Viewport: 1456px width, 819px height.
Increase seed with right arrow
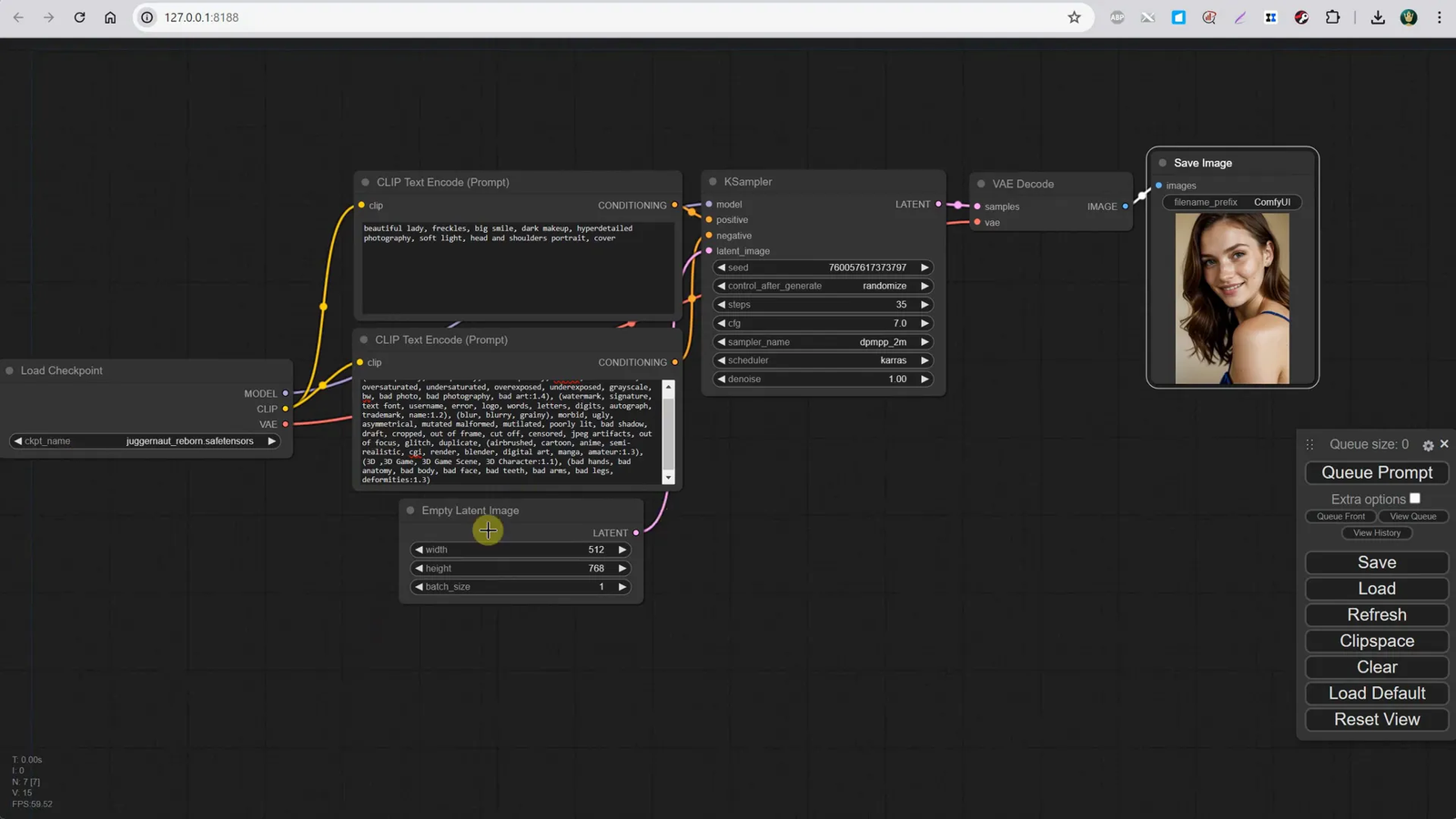[925, 268]
